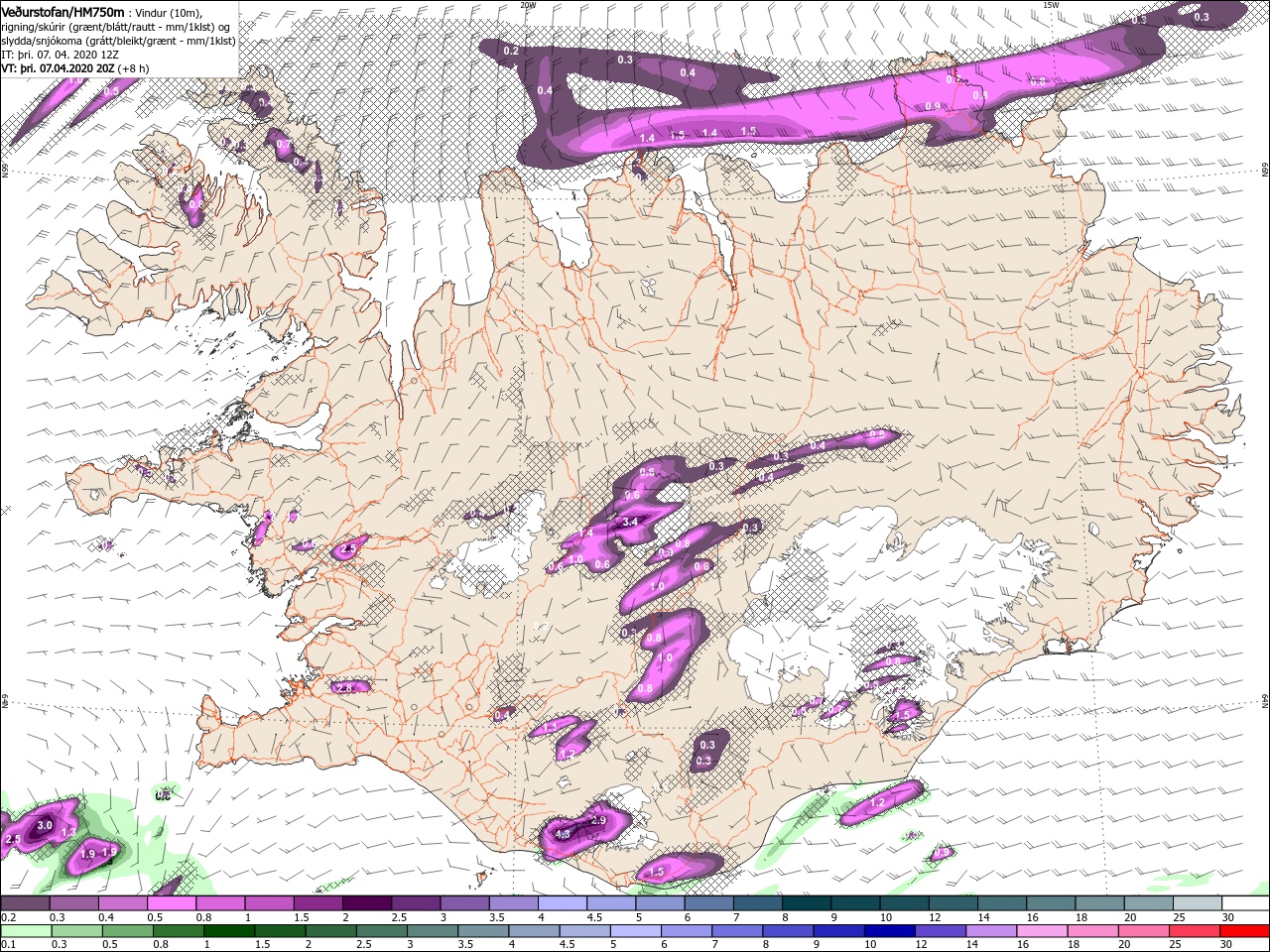
Task: Click the 20W longitude label
Action: tap(527, 5)
